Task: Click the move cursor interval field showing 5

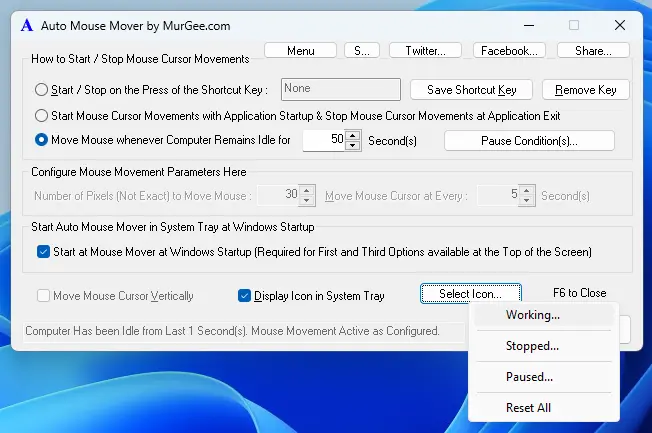Action: [x=498, y=195]
